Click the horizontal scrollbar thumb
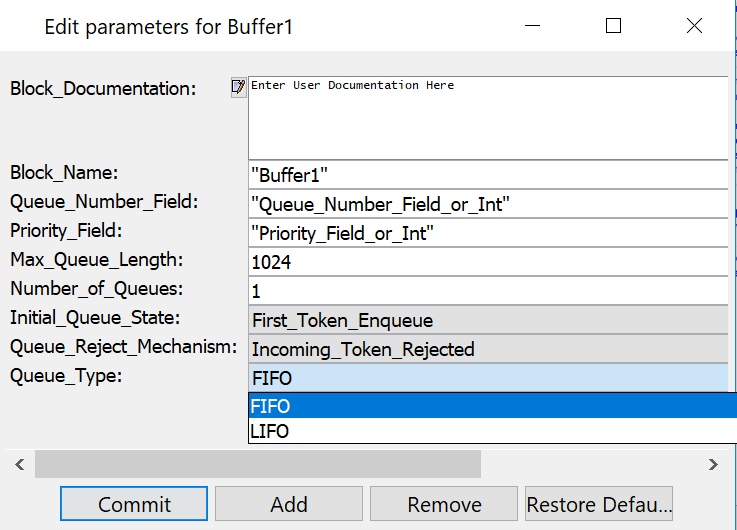Screen dimensions: 737x530 [x=257, y=464]
